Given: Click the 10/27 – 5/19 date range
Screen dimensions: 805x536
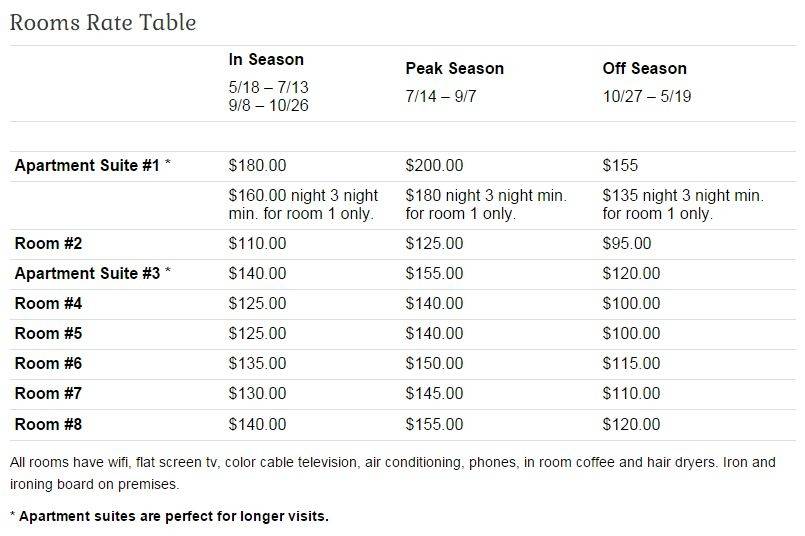Looking at the screenshot, I should coord(647,97).
